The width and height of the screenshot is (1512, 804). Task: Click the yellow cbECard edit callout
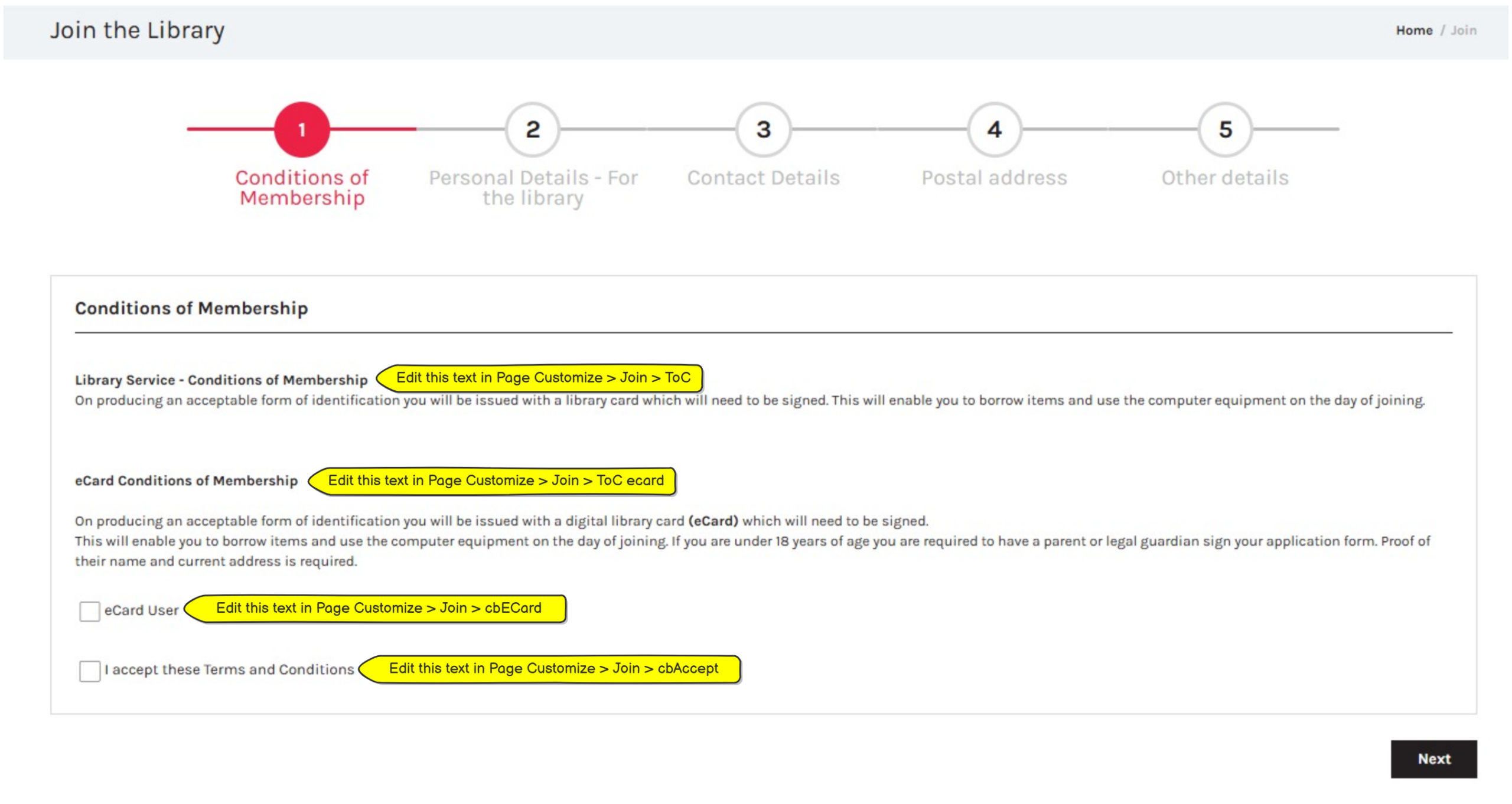[x=378, y=608]
